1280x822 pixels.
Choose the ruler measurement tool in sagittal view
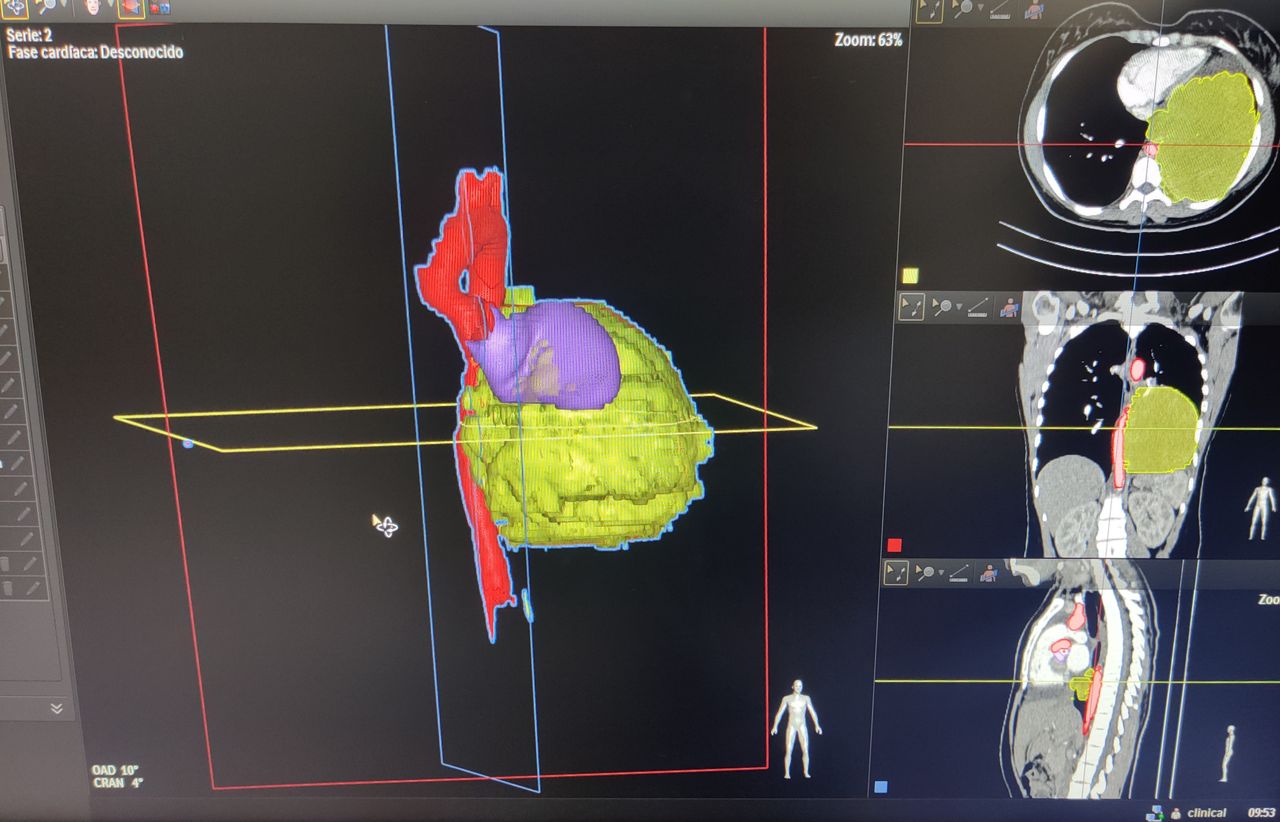pos(959,573)
